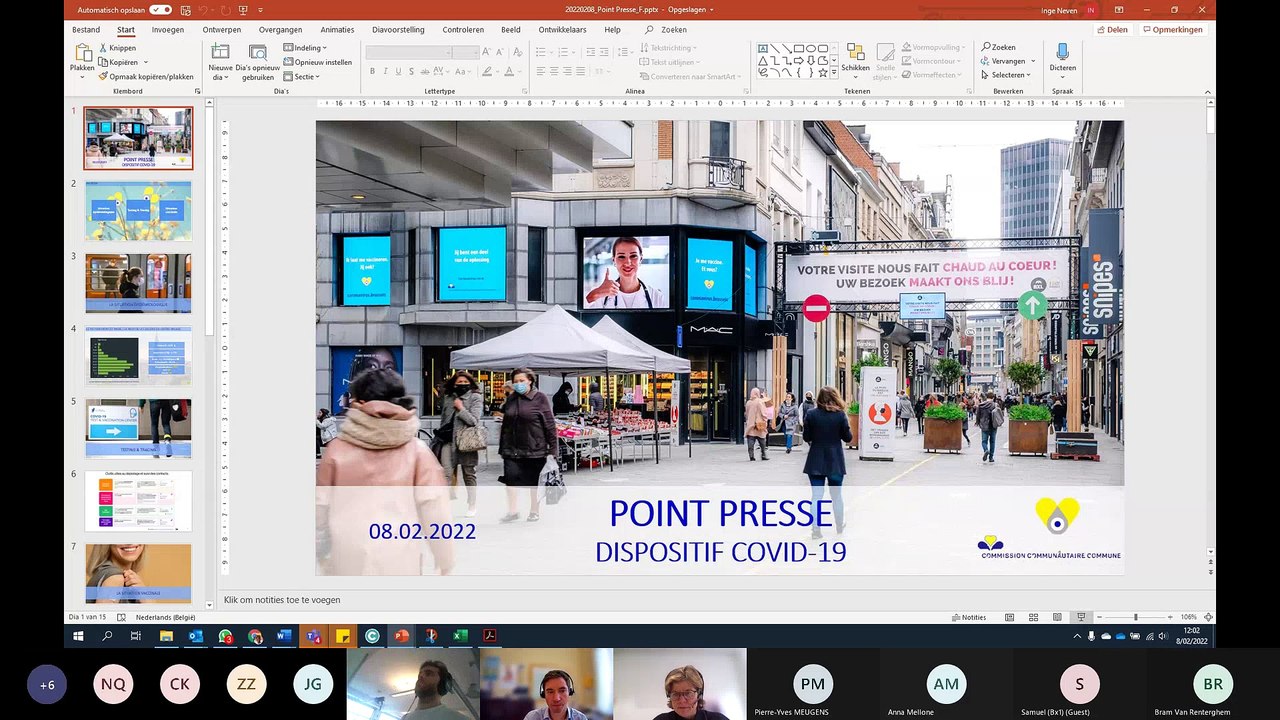Expand the Indeling dropdown
1280x720 pixels.
coord(306,47)
